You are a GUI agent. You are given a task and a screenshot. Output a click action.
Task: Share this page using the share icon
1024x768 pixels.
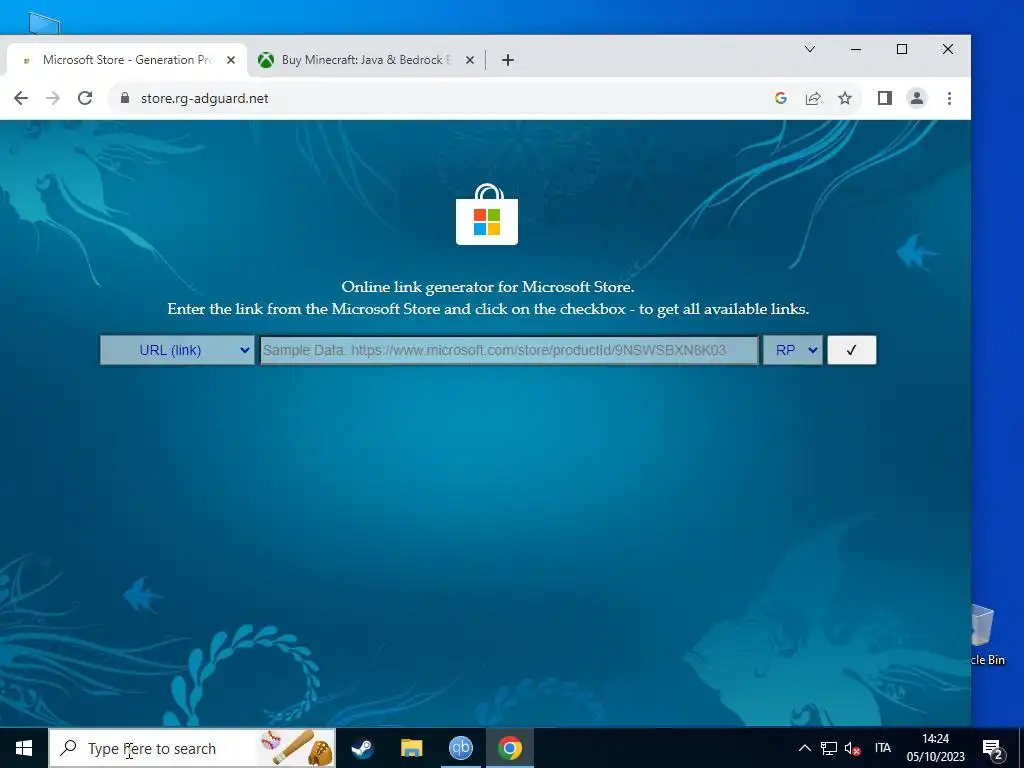812,98
